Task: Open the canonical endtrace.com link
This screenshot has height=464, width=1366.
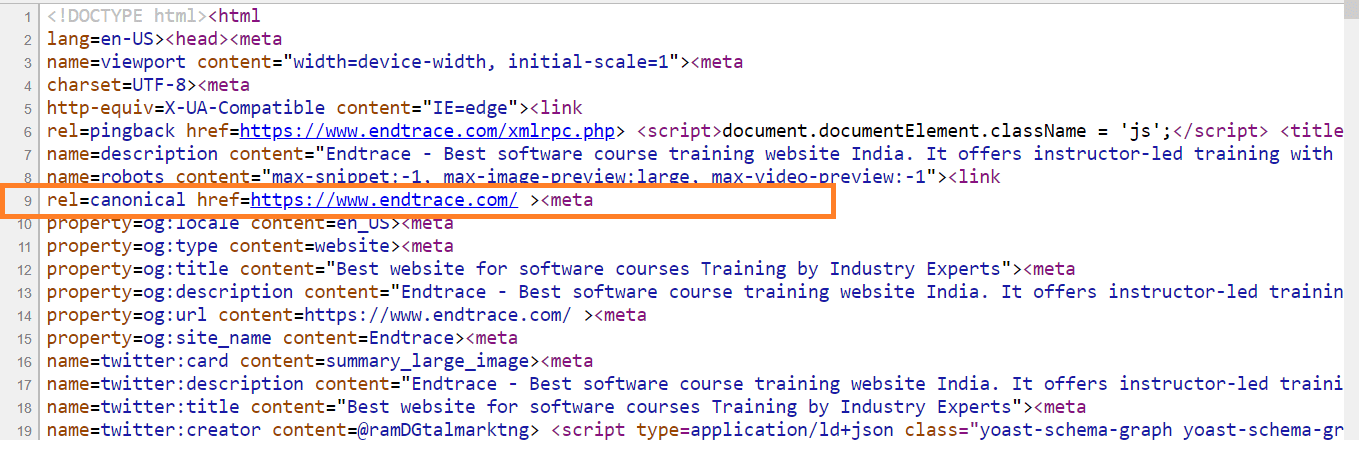Action: (x=384, y=200)
